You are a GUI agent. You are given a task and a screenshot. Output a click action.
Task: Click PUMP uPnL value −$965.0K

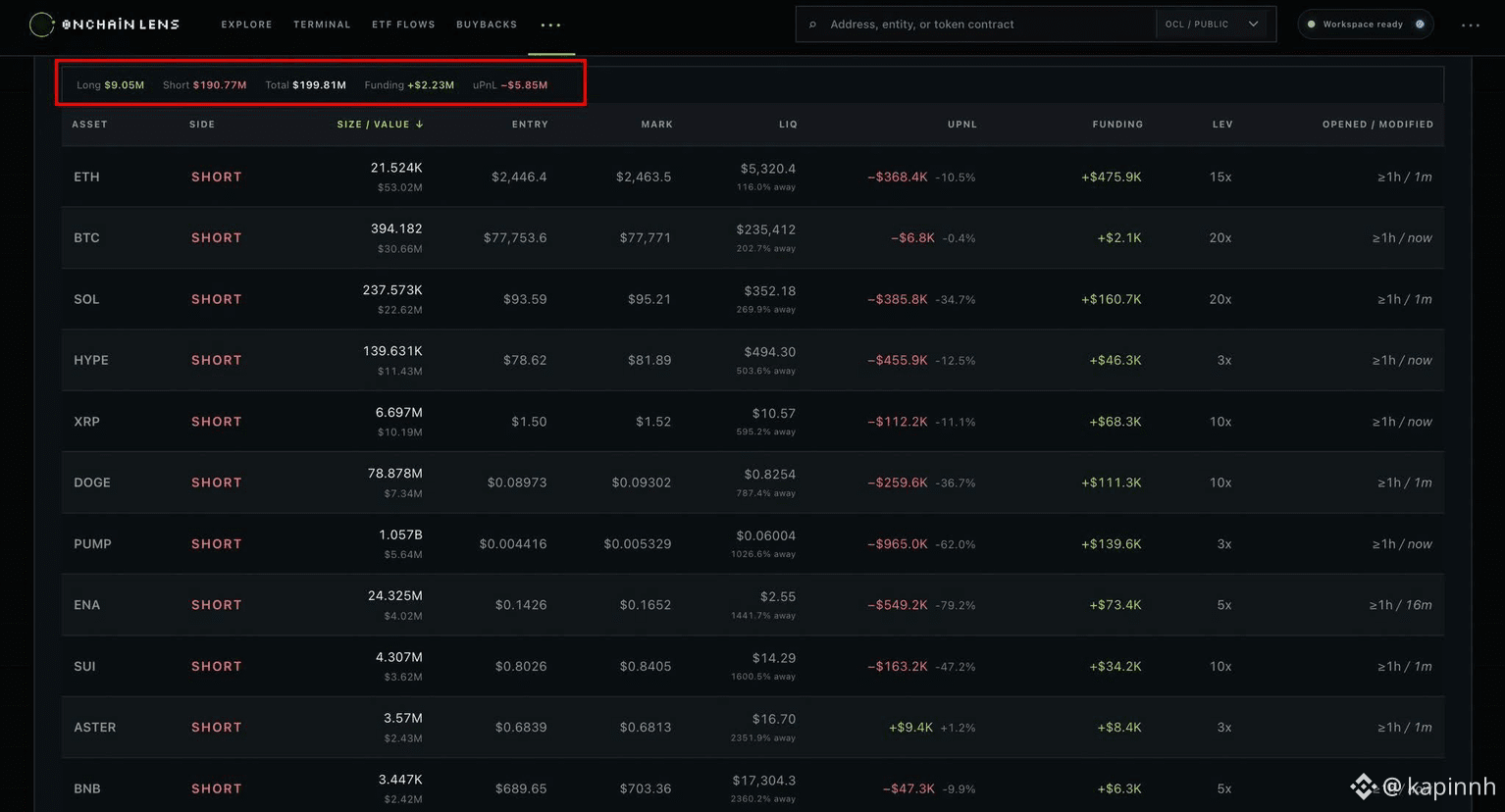(x=898, y=544)
